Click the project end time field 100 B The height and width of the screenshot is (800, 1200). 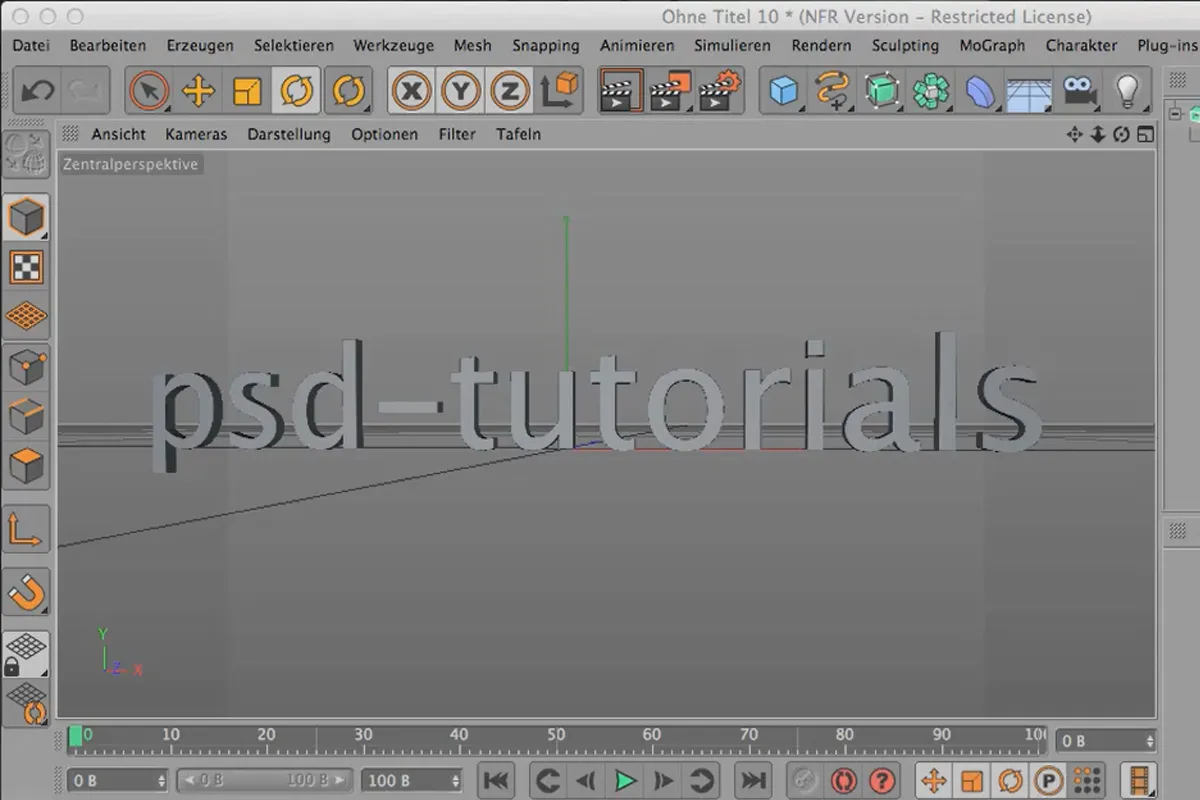tap(412, 780)
